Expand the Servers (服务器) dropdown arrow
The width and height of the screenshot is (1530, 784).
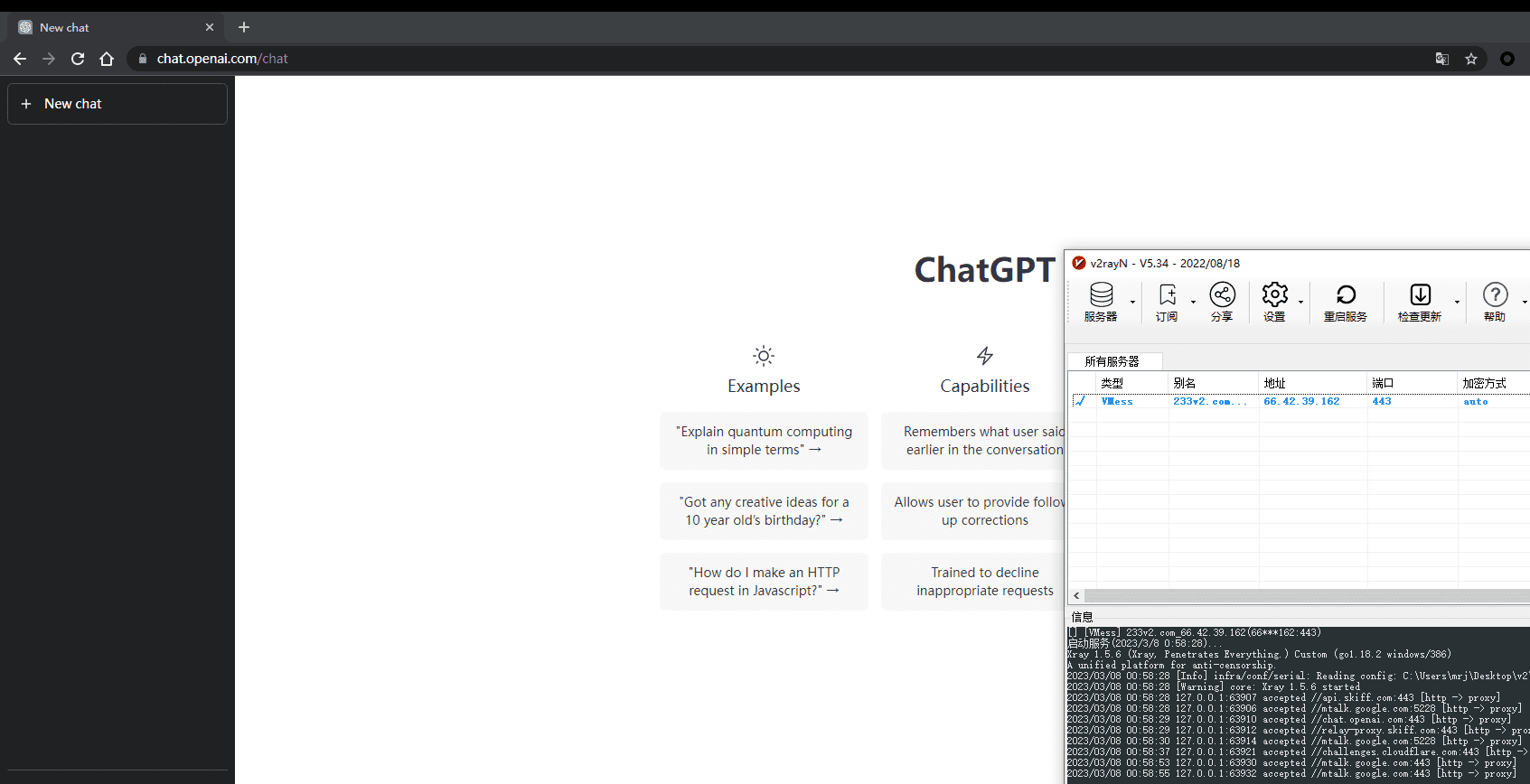pyautogui.click(x=1132, y=302)
